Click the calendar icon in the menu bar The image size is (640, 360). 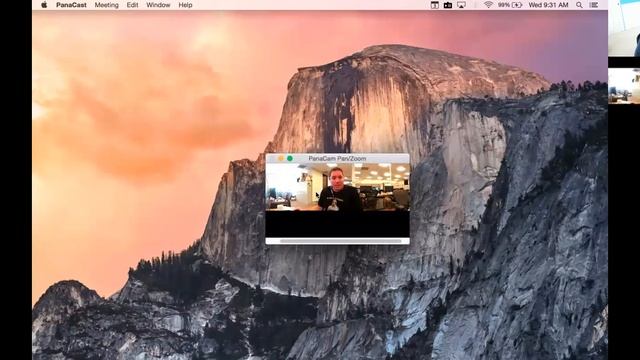click(x=435, y=5)
